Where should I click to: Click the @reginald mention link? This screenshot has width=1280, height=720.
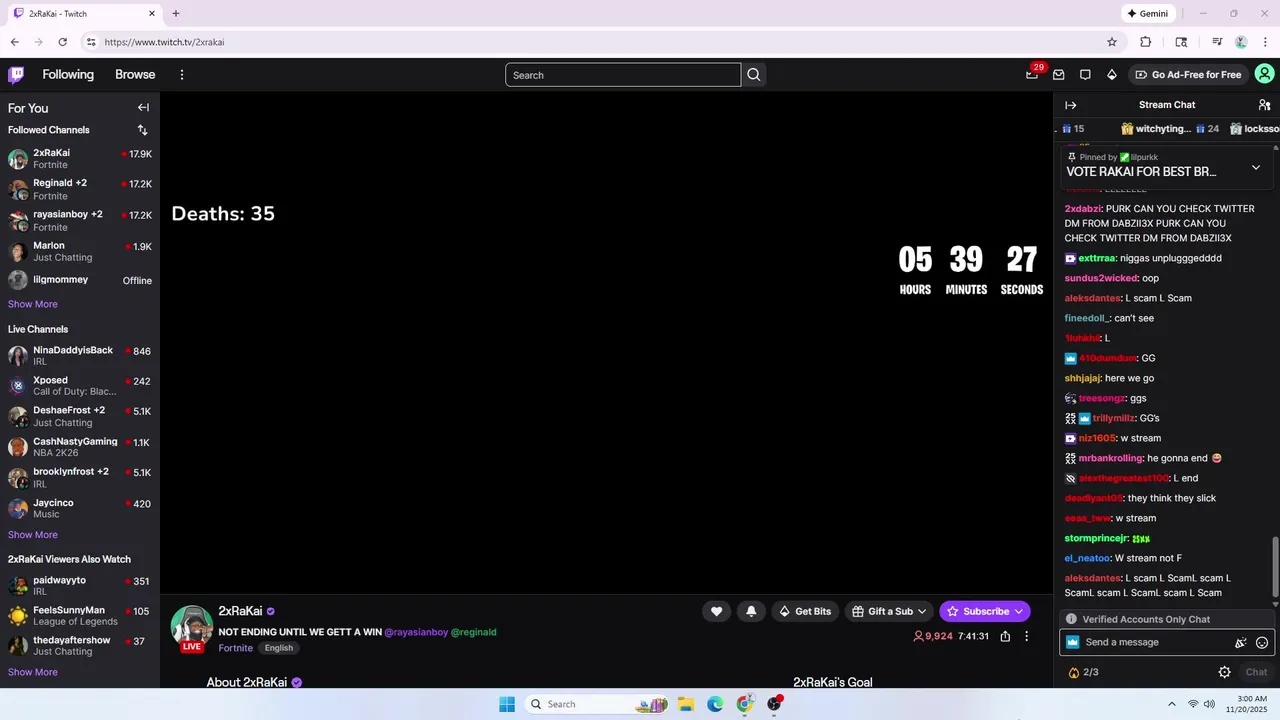[474, 632]
